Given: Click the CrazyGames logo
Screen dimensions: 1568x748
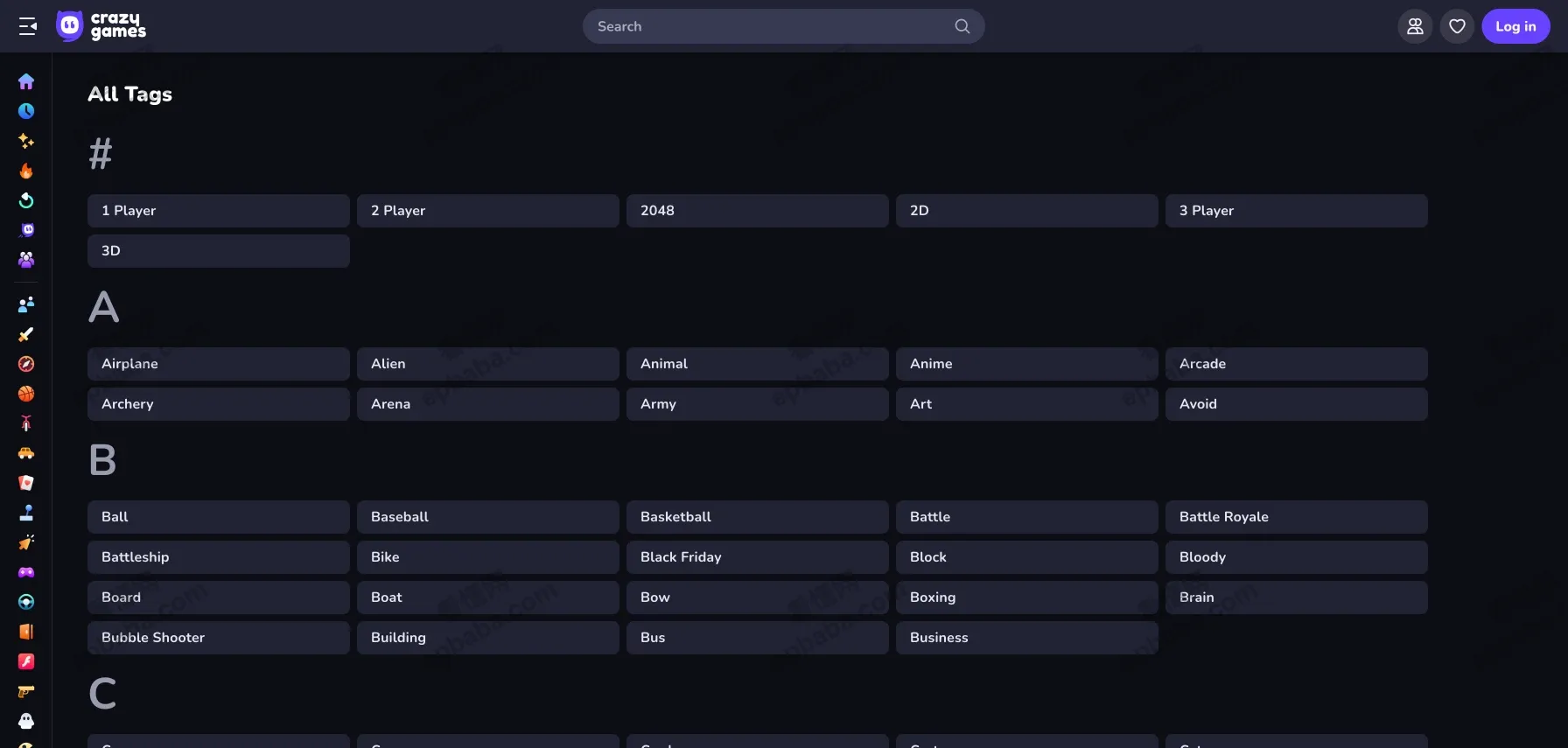Looking at the screenshot, I should click(x=101, y=26).
